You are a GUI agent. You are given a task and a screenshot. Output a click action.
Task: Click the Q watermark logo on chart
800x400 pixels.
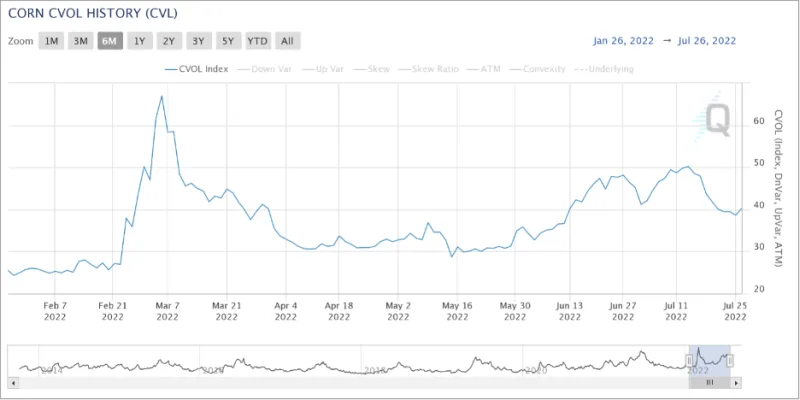click(x=716, y=119)
